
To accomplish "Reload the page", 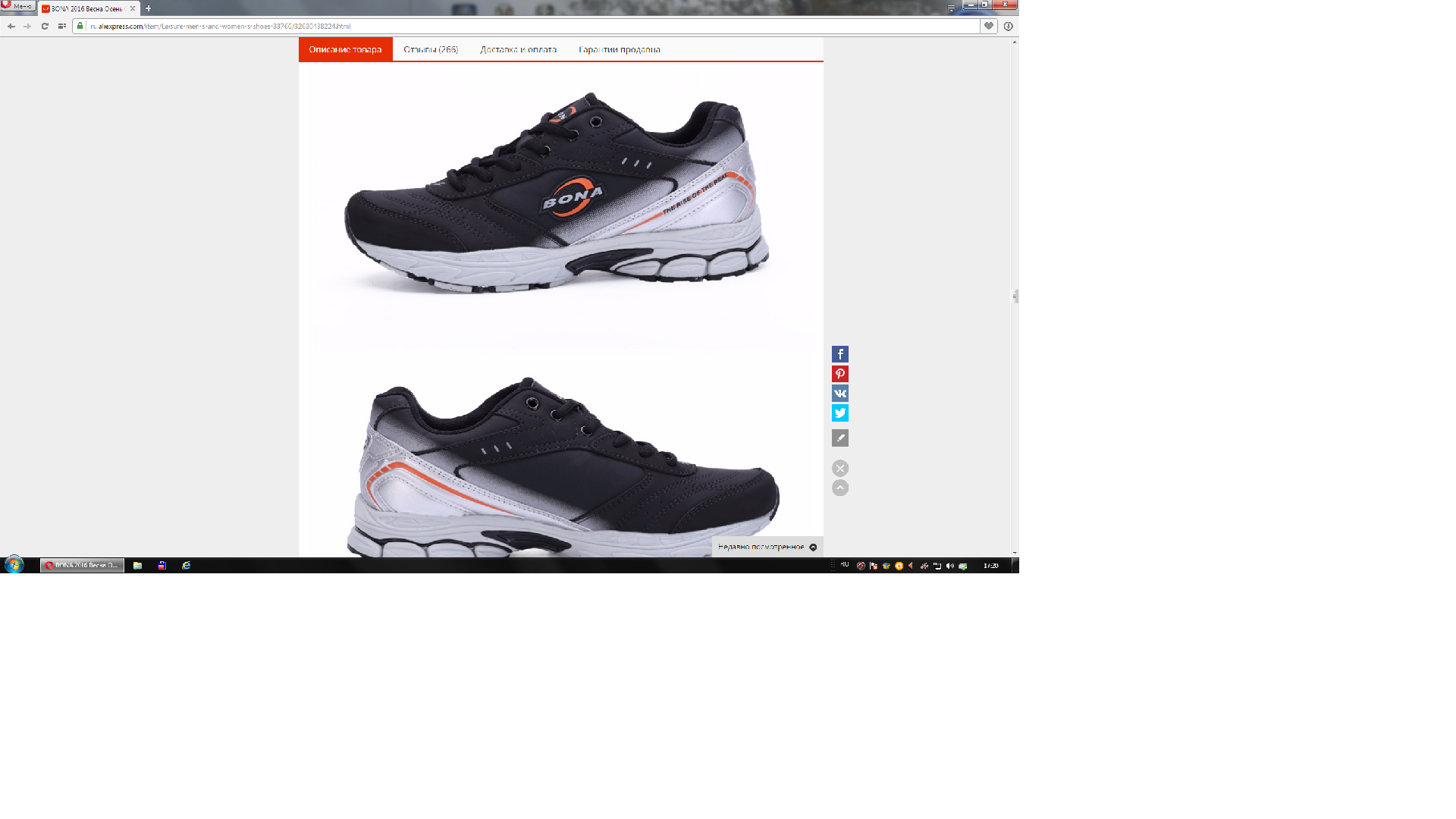I will [45, 26].
